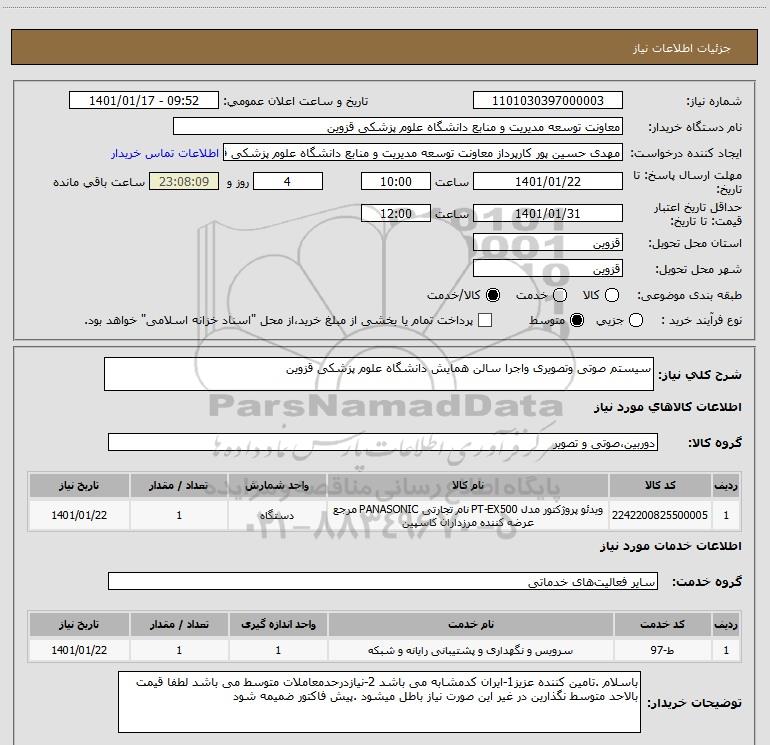Click the اطلاعات کالاهای مورد نیاز heading
This screenshot has width=770, height=745.
(667, 407)
